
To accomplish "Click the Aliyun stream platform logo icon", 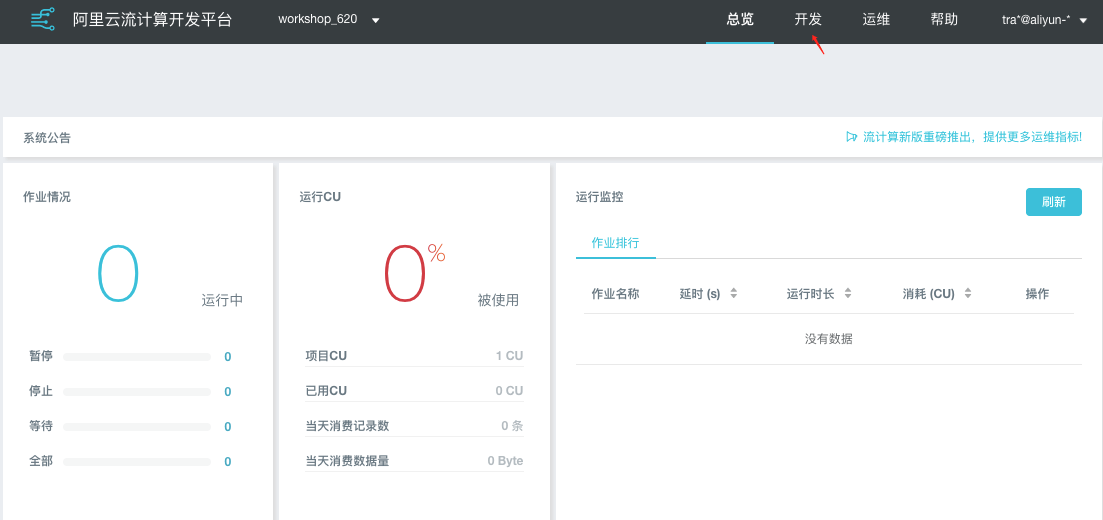I will tap(44, 19).
